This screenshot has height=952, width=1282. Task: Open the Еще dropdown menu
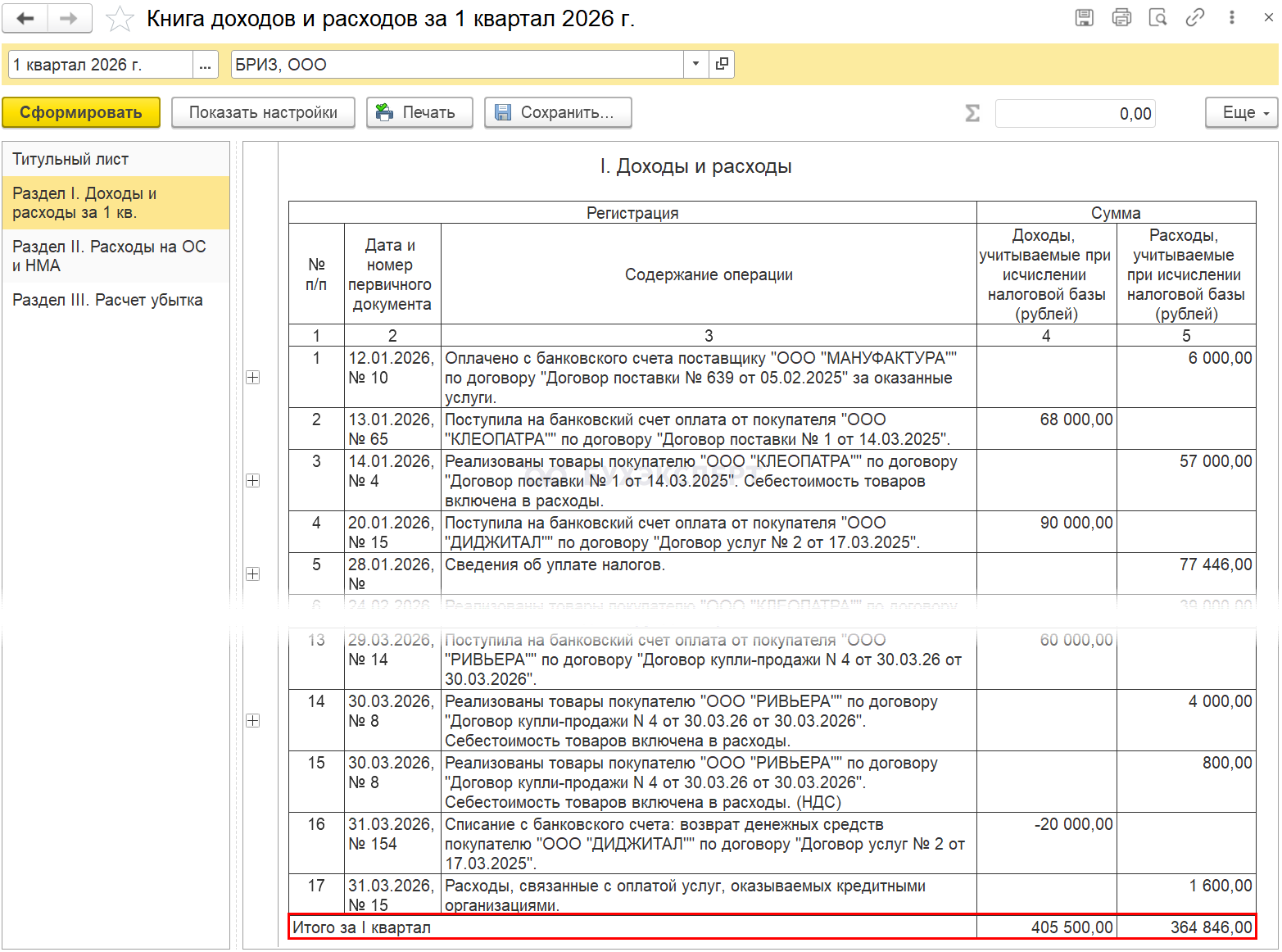pos(1241,112)
